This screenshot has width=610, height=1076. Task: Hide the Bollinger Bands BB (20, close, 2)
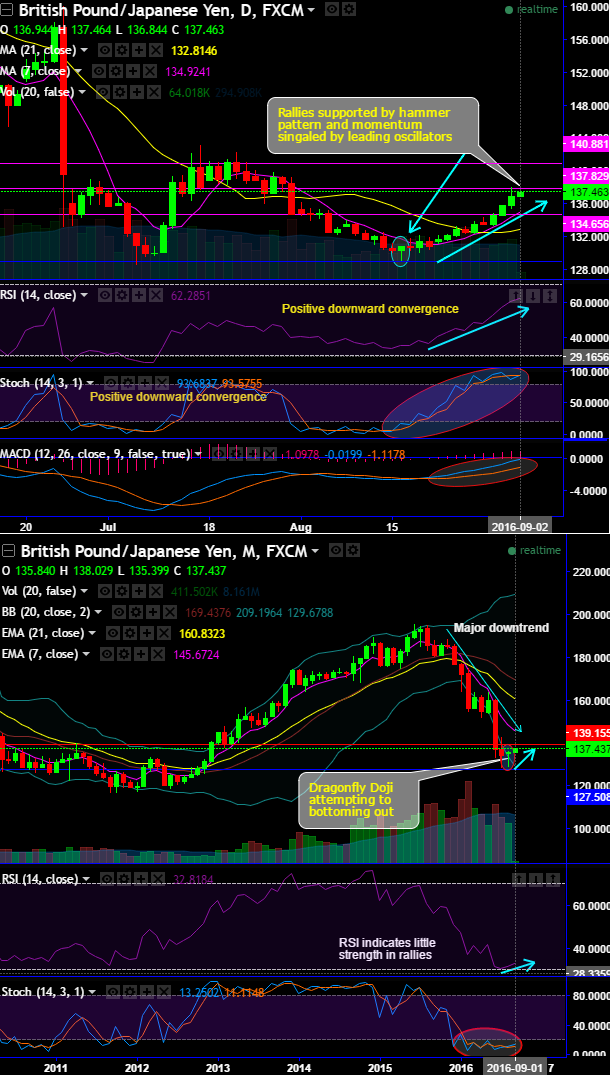118,612
